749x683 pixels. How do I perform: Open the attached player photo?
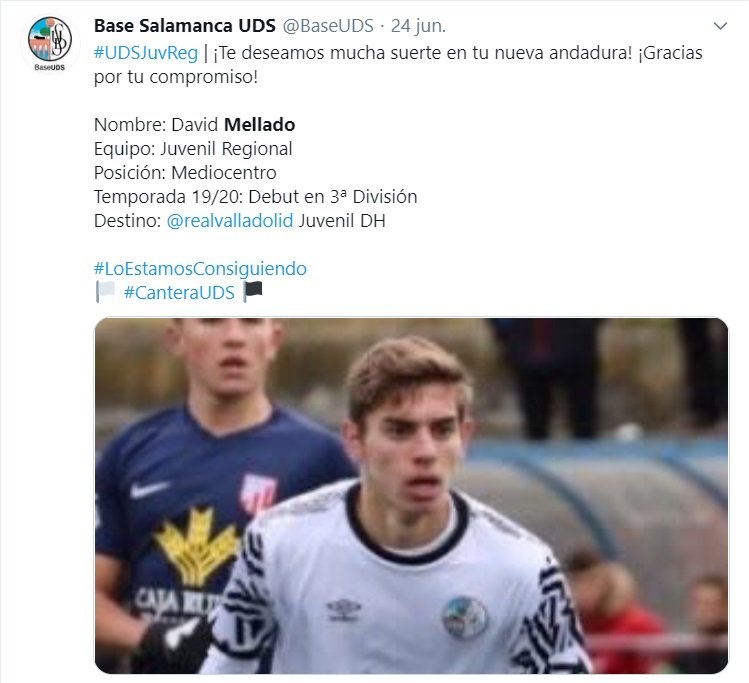[411, 496]
